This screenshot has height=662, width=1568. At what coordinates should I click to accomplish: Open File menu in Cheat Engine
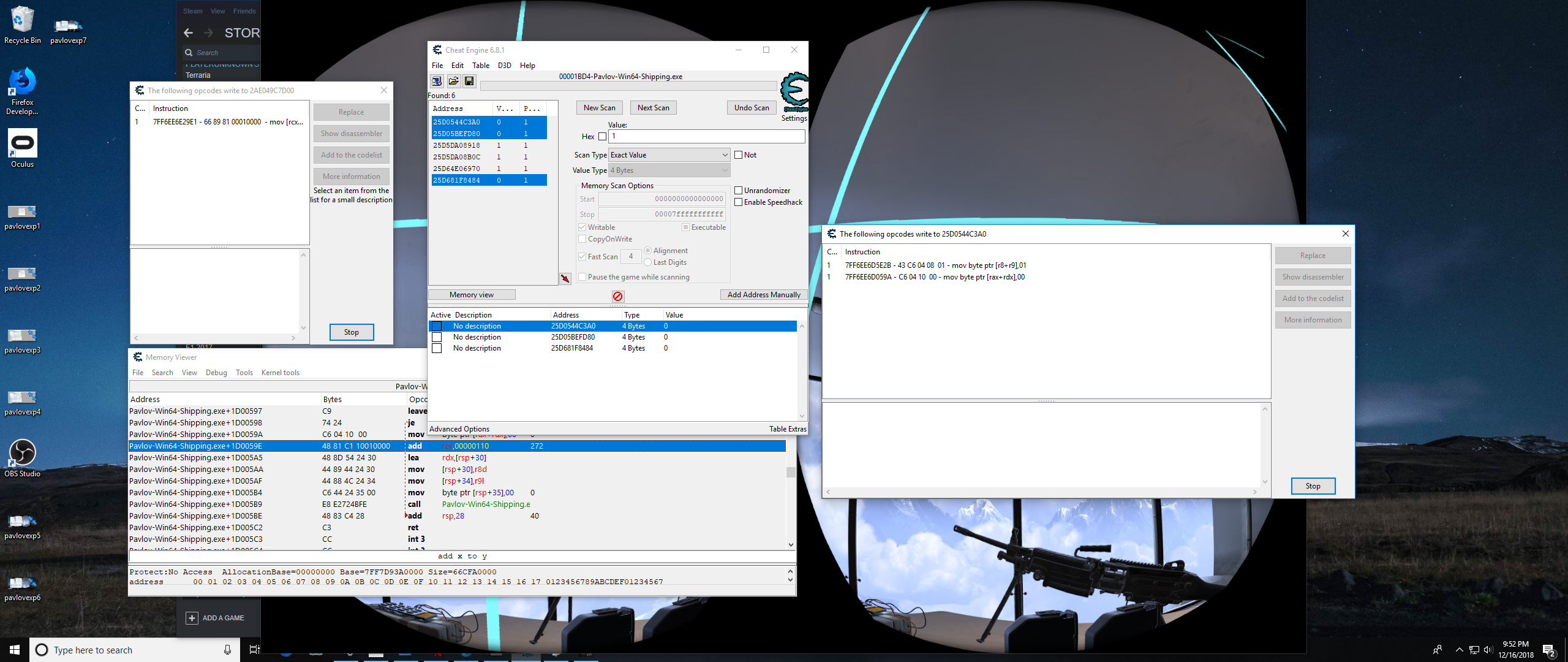tap(437, 66)
